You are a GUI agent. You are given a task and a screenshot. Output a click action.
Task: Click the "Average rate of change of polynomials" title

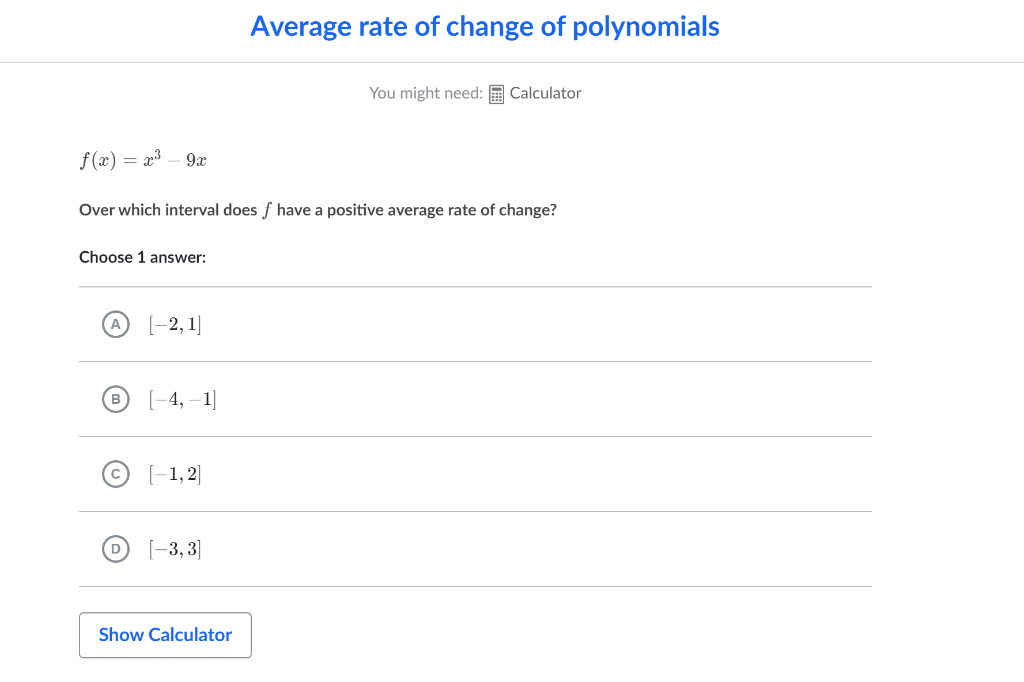point(485,27)
